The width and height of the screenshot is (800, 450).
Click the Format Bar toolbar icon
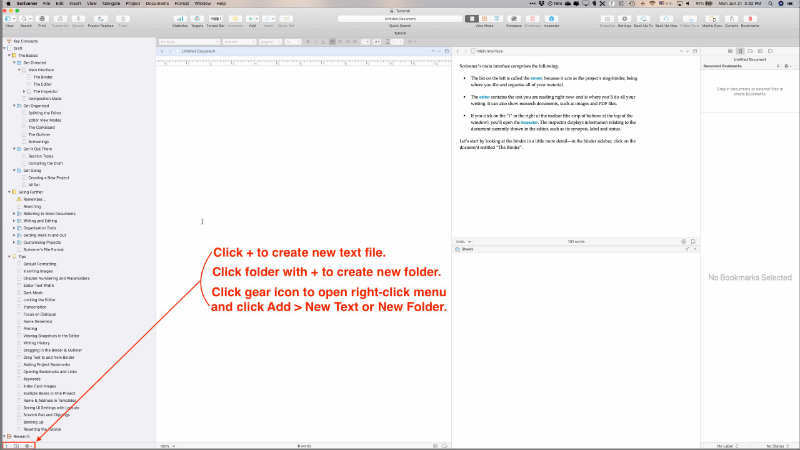[x=215, y=20]
